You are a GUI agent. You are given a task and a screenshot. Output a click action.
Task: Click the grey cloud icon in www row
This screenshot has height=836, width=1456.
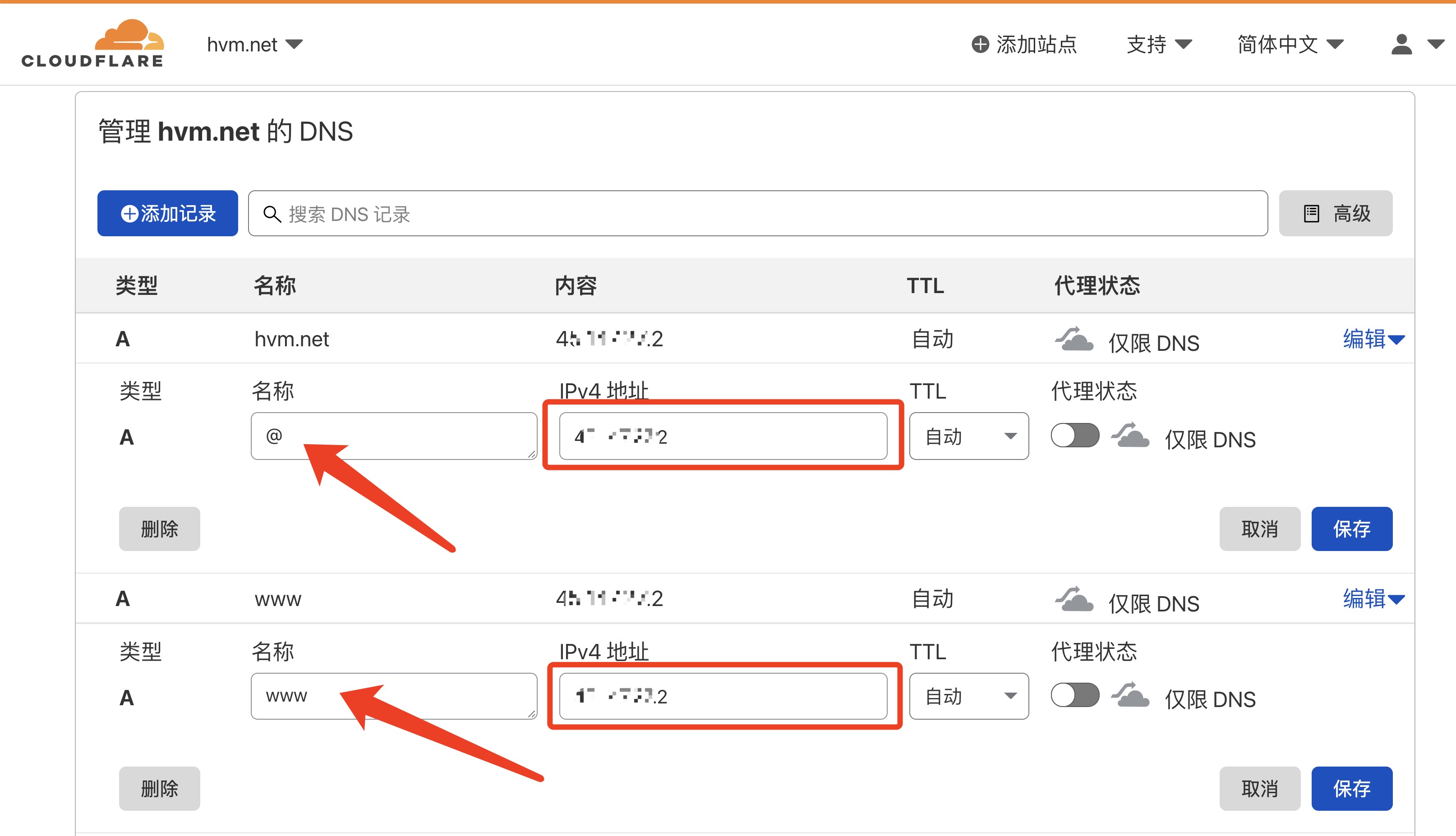(1074, 599)
